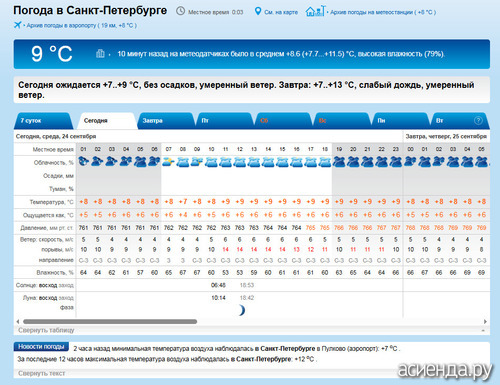
Task: Open the Пт forecast tab
Action: (x=224, y=121)
